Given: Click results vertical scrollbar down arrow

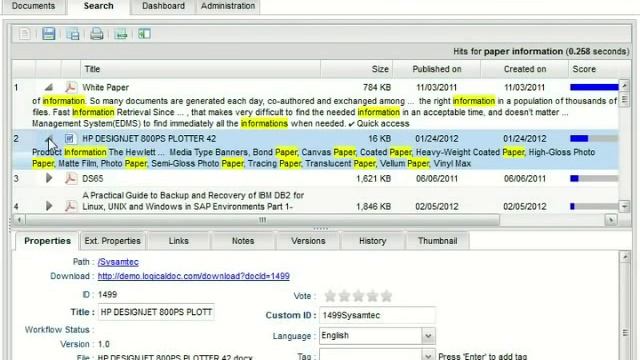Looking at the screenshot, I should tap(624, 207).
